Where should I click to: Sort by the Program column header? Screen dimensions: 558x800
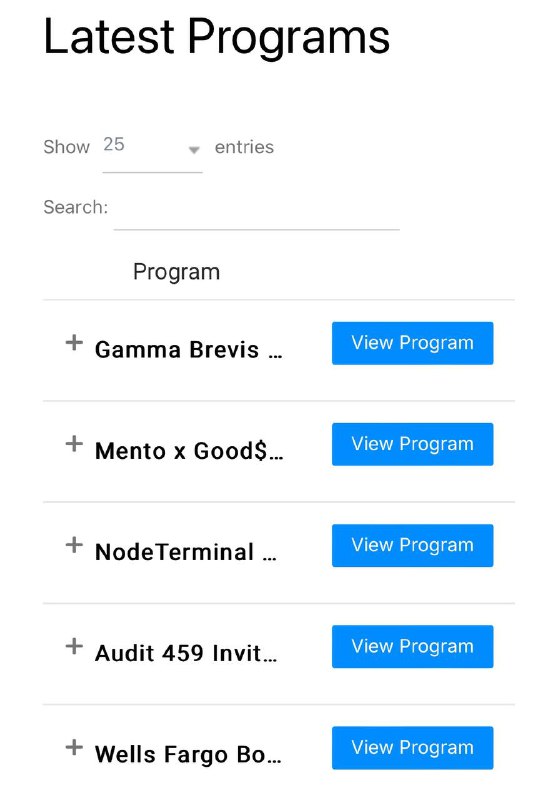(x=176, y=272)
